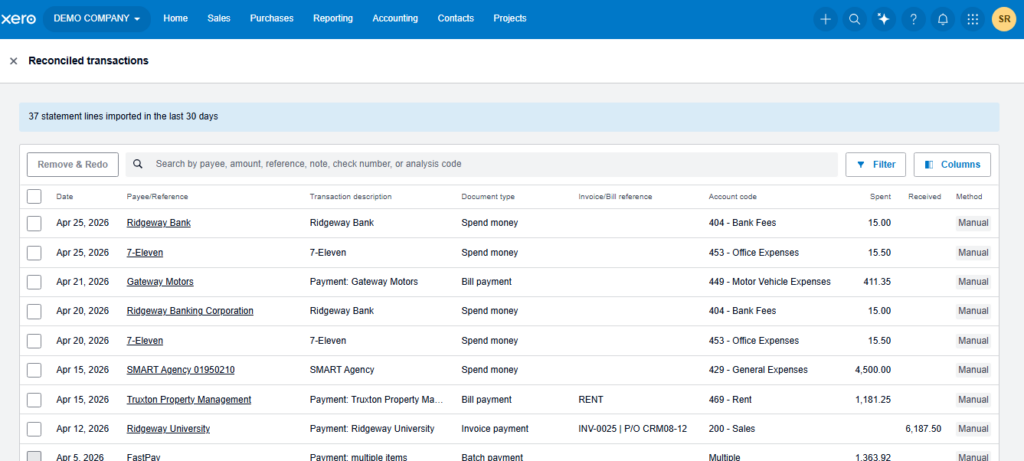Open the SR user avatar menu
1024x461 pixels.
click(1004, 19)
